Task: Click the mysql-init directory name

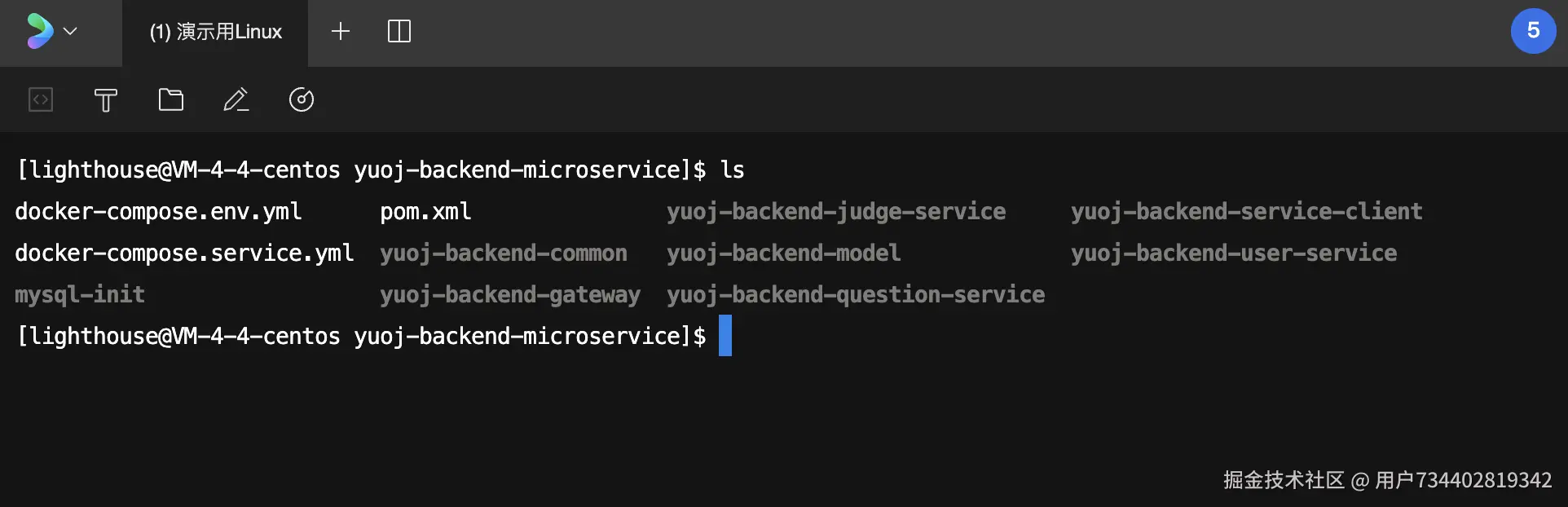Action: click(x=80, y=294)
